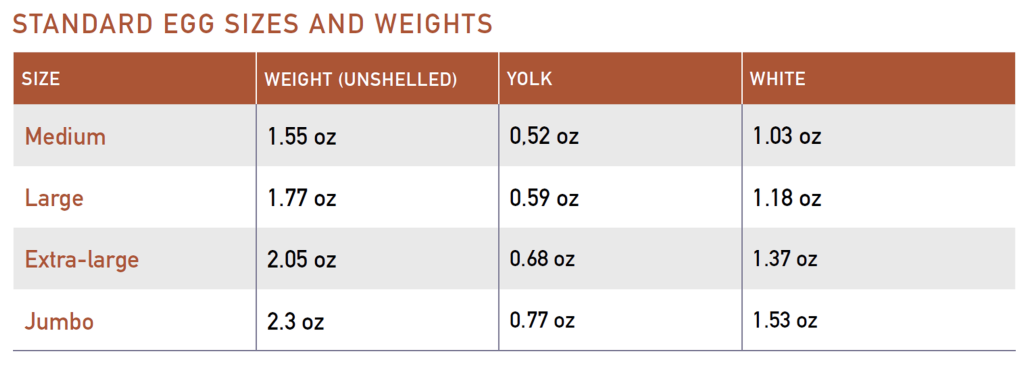Select the 1.77 oz weight cell
This screenshot has height=375, width=1024.
302,198
